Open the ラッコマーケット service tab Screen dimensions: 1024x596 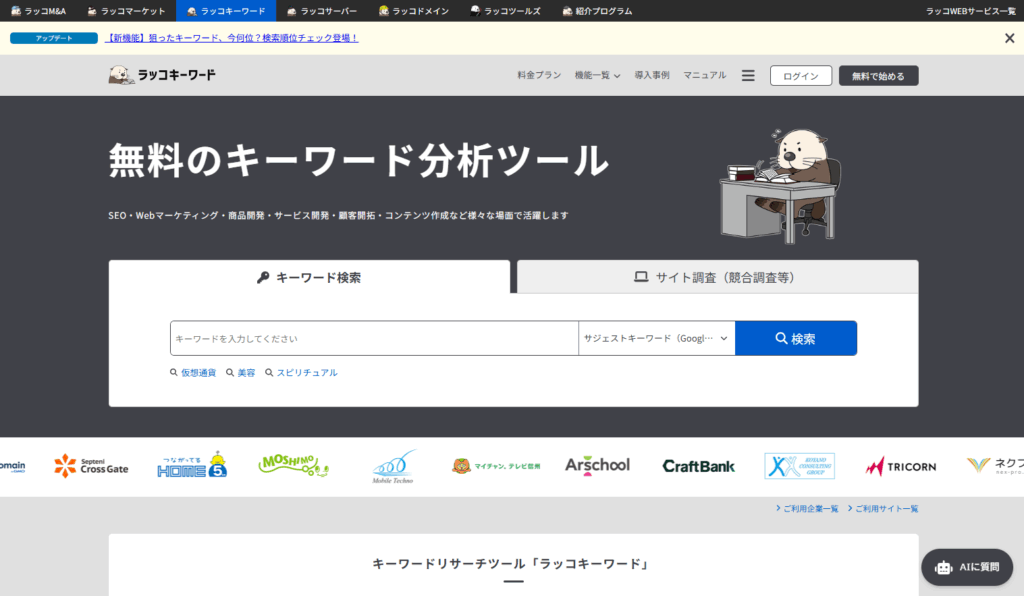point(126,11)
